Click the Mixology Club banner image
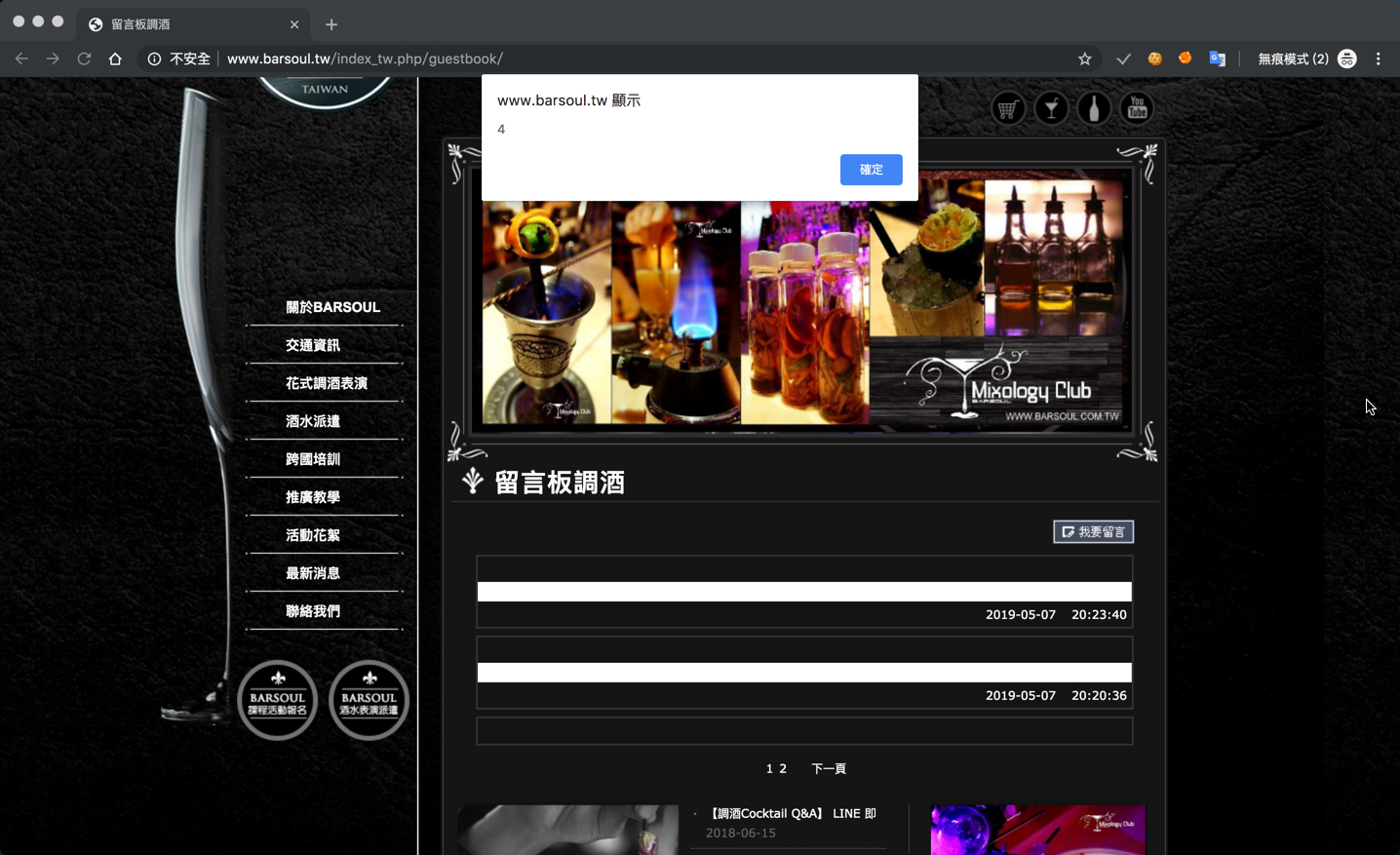The height and width of the screenshot is (855, 1400). tap(804, 302)
